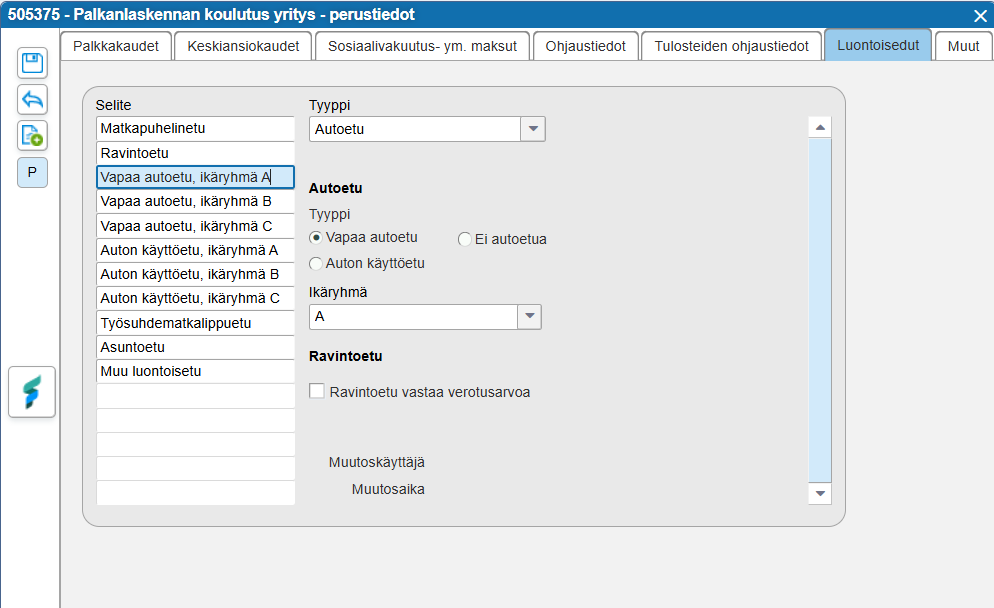Go to Sosiaalivakuutus- ym. maksut tab
Screen dimensions: 994x608
point(422,46)
